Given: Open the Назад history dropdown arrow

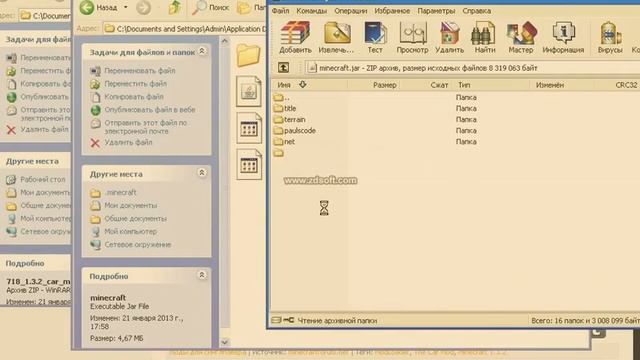Looking at the screenshot, I should pyautogui.click(x=126, y=7).
